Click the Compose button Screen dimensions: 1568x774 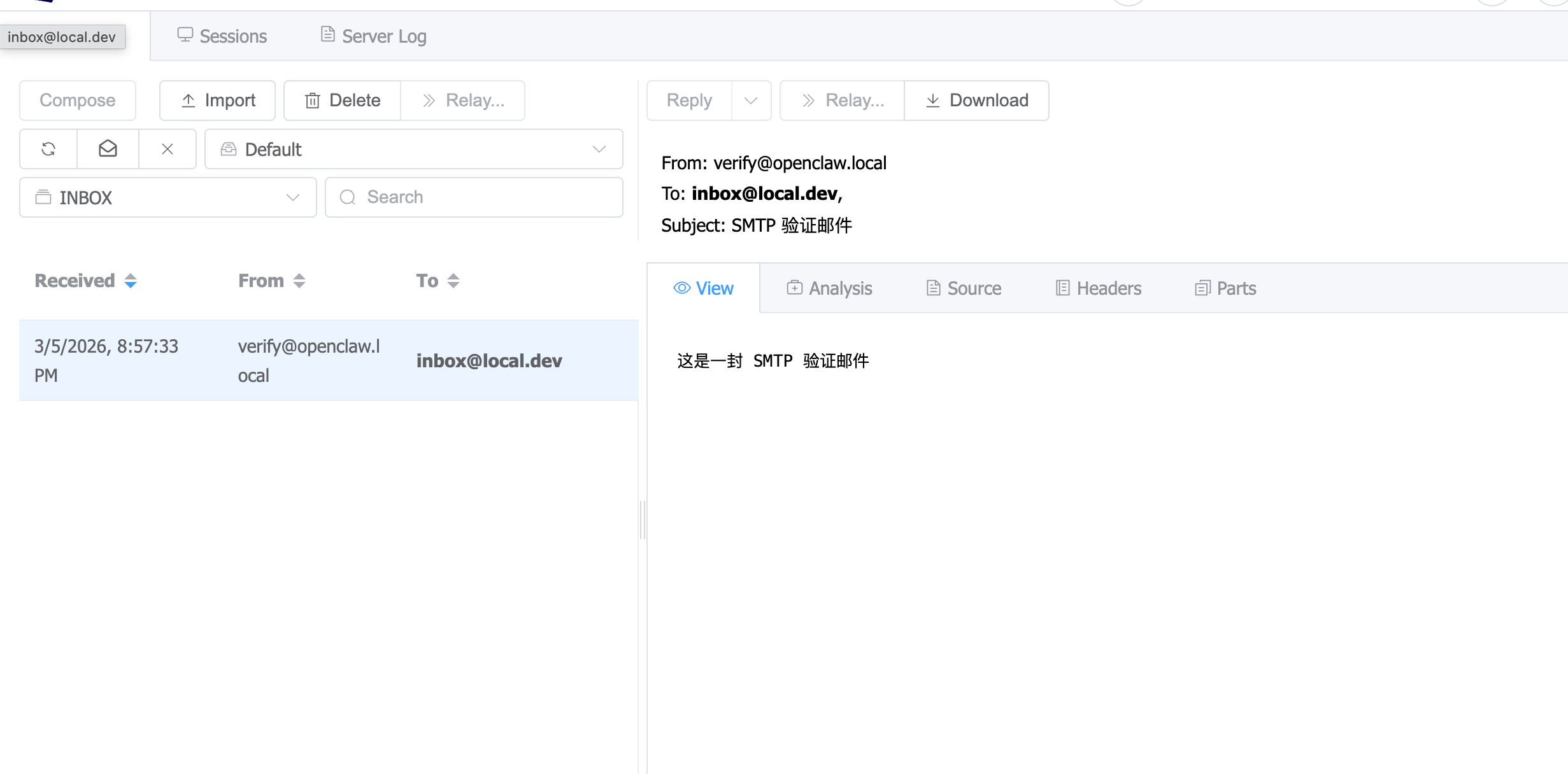[78, 101]
